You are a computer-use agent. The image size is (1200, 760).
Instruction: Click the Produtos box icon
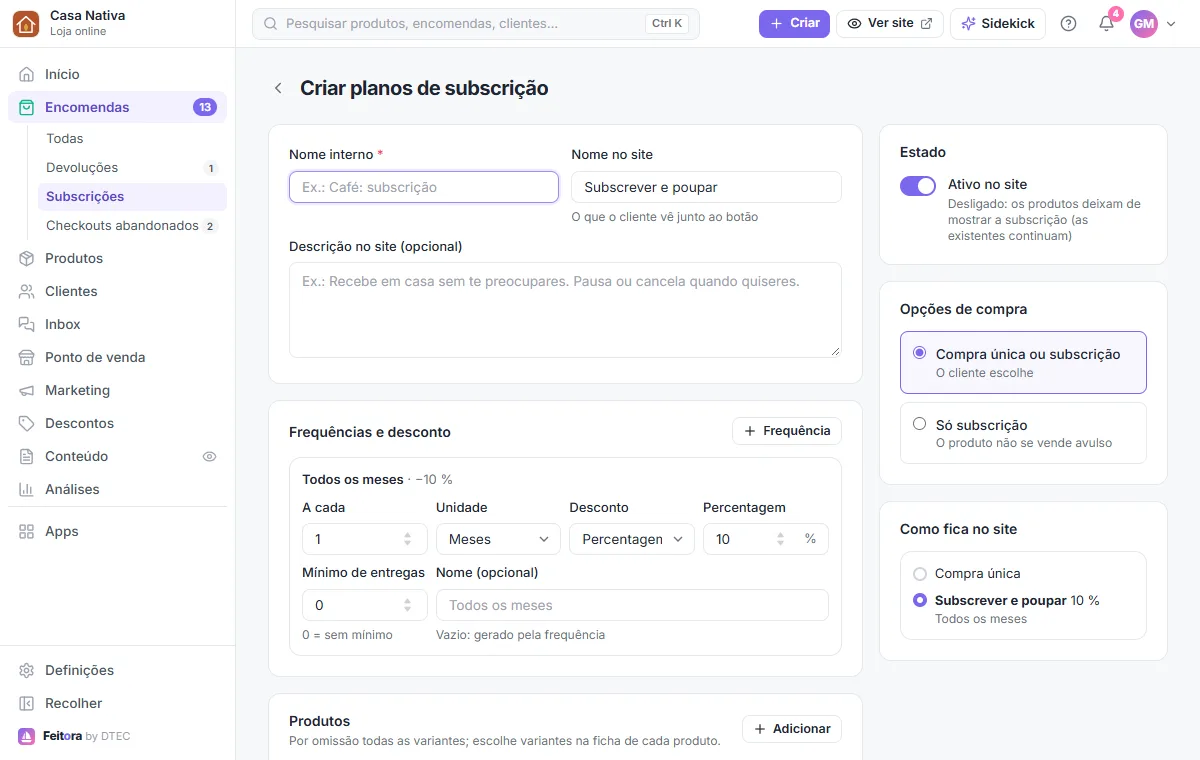27,259
